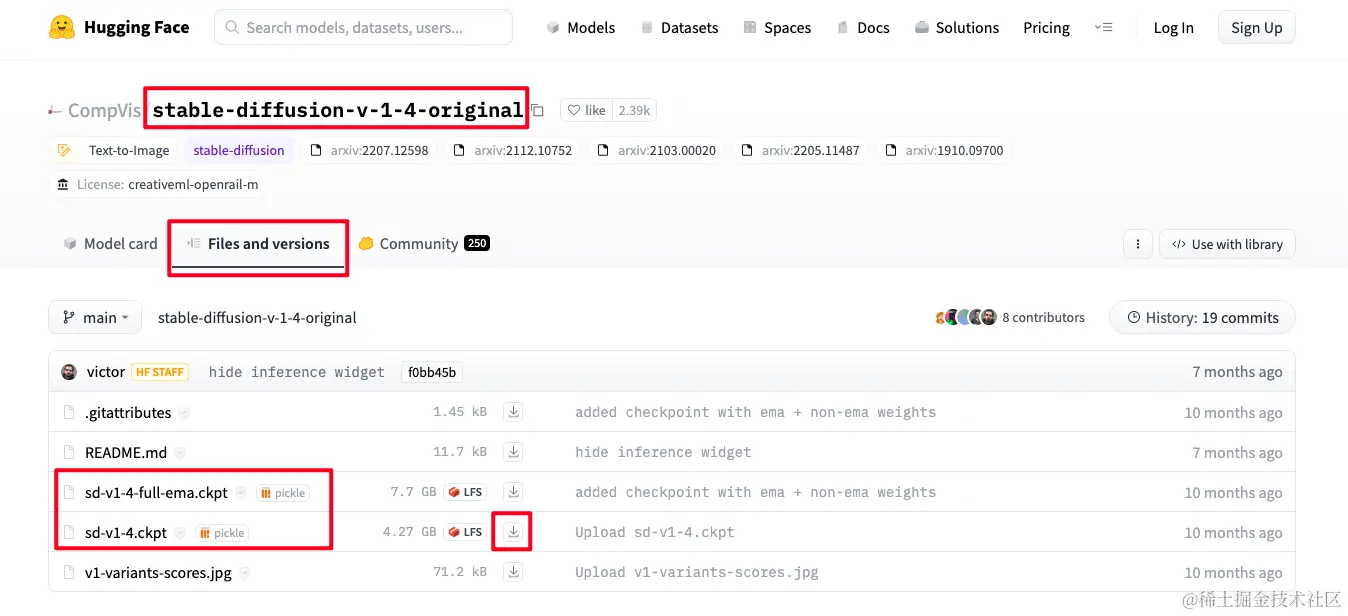This screenshot has height=616, width=1348.
Task: Click the Log In link
Action: click(1173, 27)
